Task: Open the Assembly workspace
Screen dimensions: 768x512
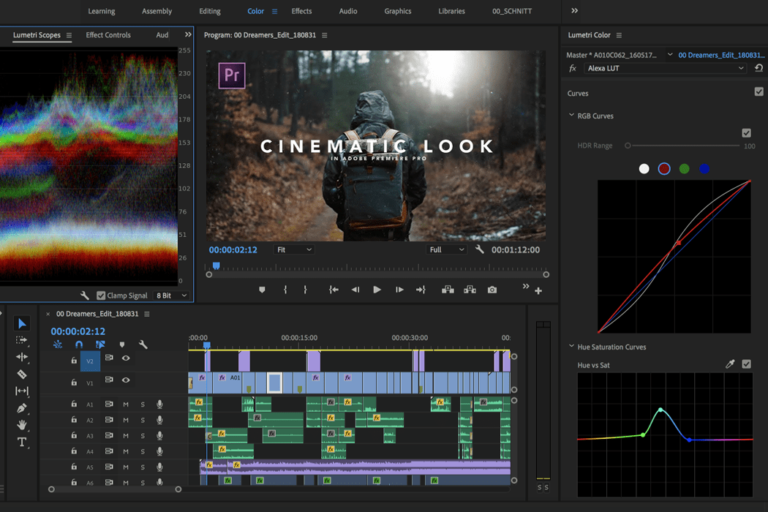Action: pos(157,11)
